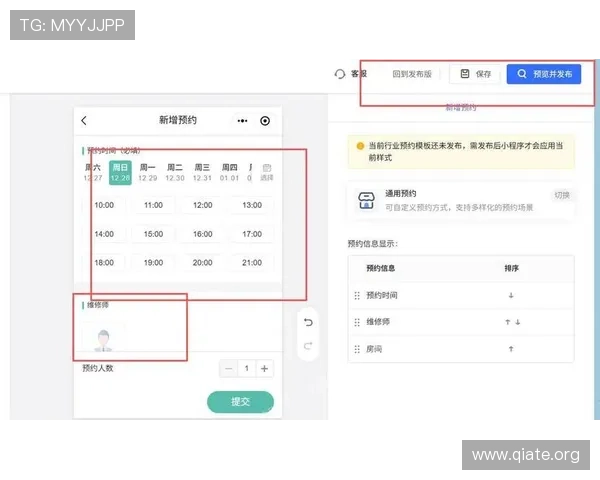Click the 预约时间 row label
Screen dimensions: 600x480
pyautogui.click(x=382, y=296)
